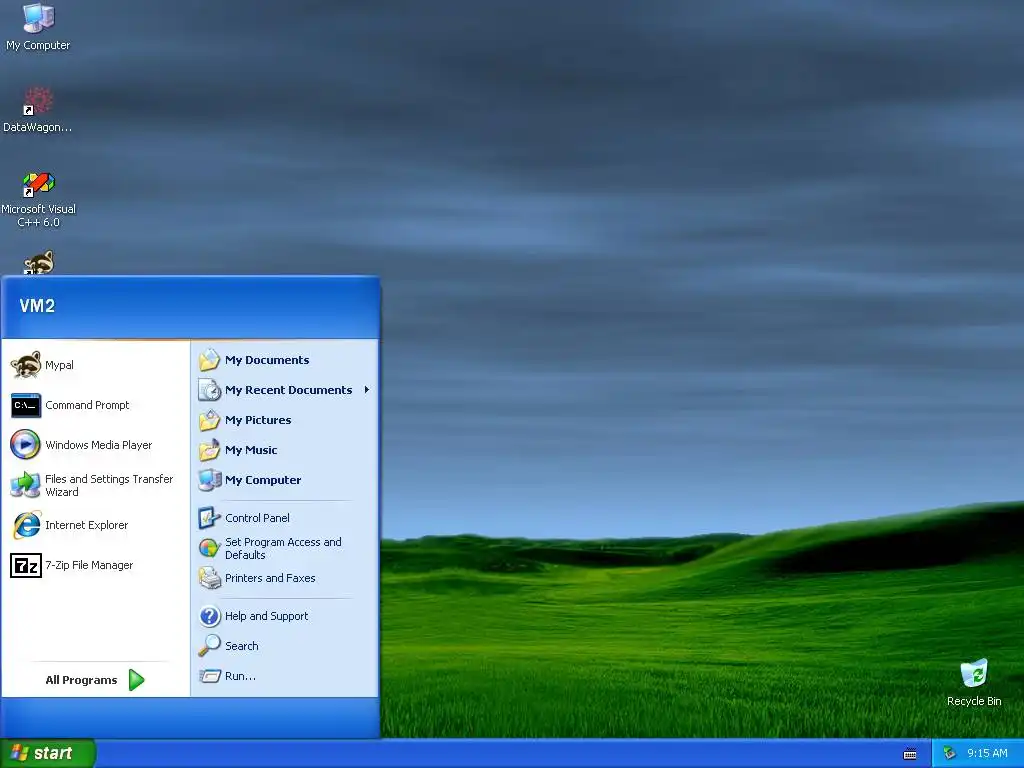Choose Run... text entry
The width and height of the screenshot is (1024, 768).
(x=240, y=676)
